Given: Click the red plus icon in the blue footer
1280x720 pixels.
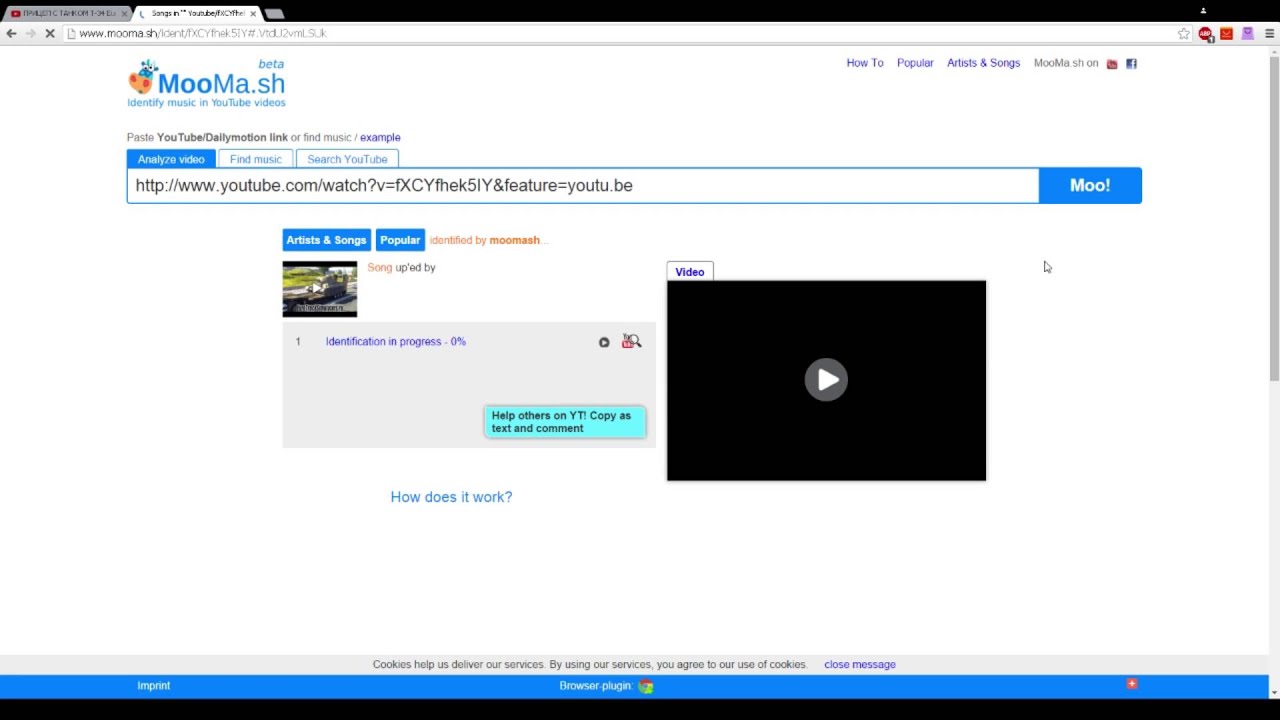Looking at the screenshot, I should 1132,684.
